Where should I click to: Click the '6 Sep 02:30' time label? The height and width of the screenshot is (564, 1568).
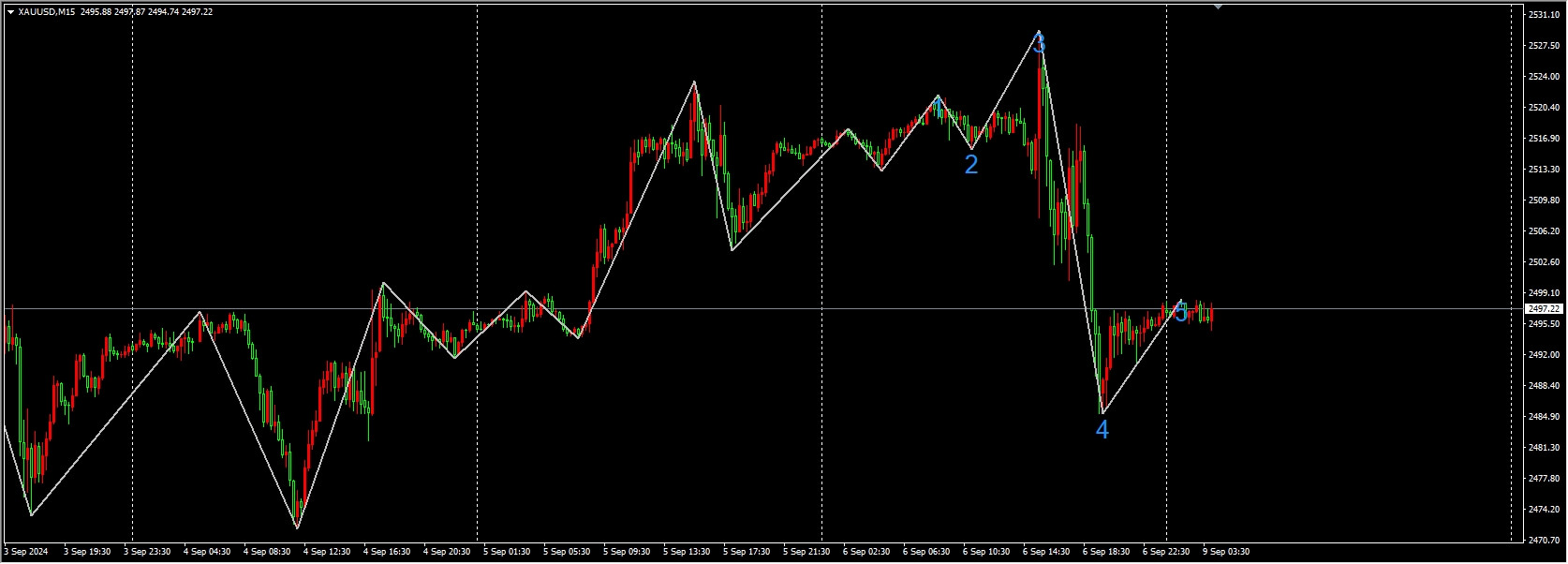(x=866, y=552)
